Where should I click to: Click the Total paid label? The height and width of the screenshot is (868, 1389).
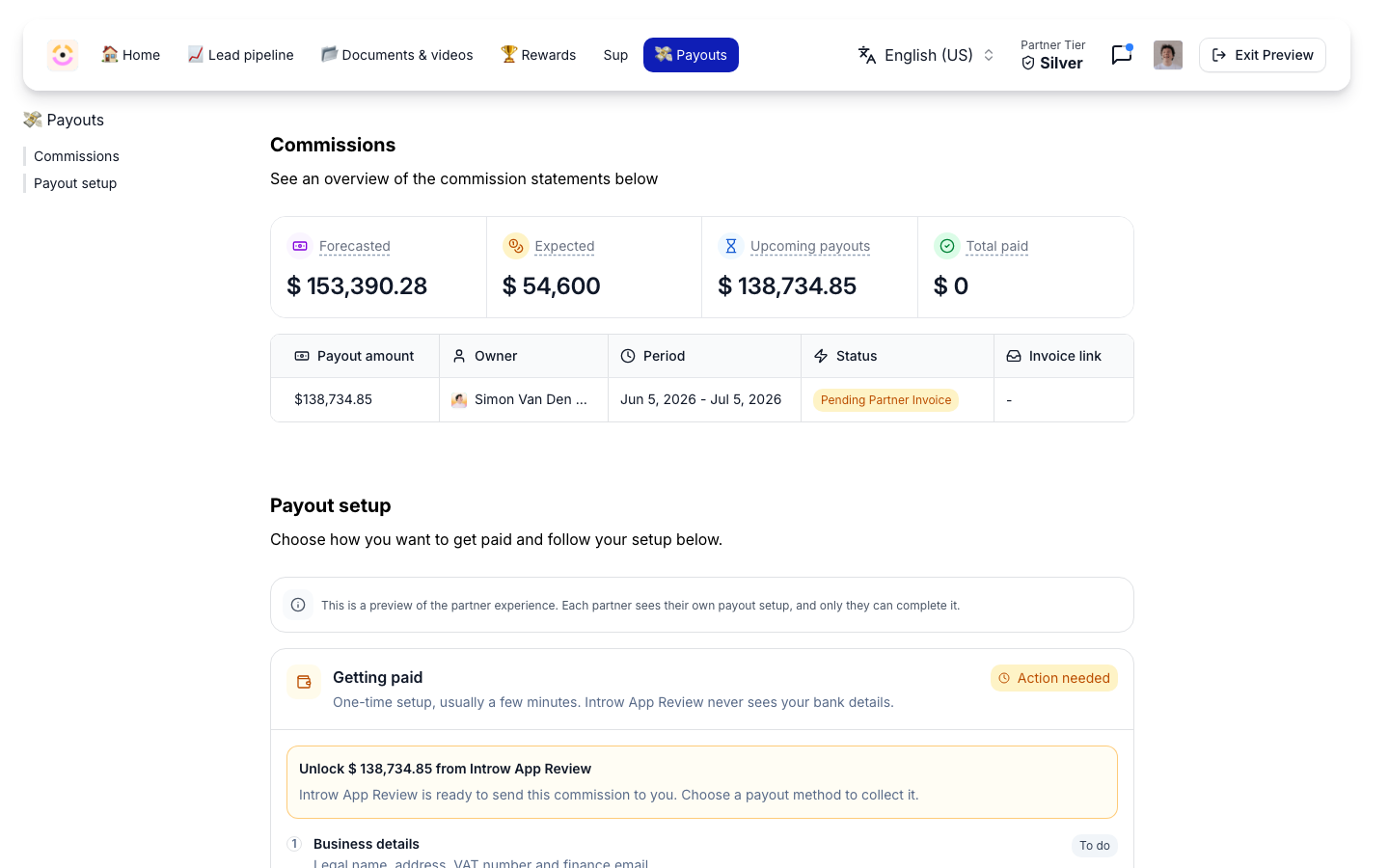[x=997, y=246]
